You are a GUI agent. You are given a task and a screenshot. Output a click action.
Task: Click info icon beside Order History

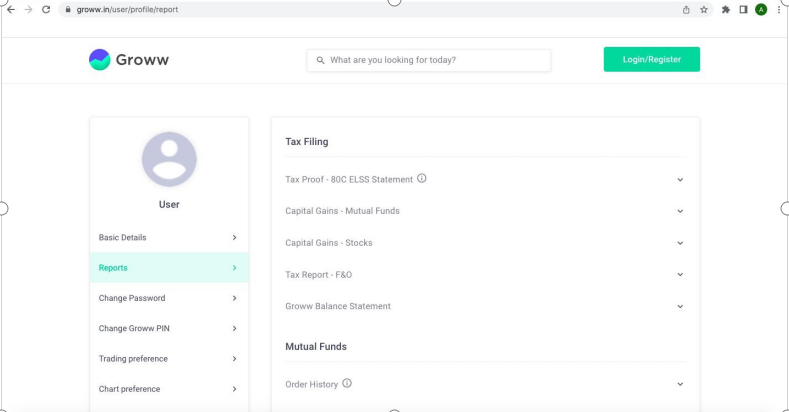(x=347, y=383)
